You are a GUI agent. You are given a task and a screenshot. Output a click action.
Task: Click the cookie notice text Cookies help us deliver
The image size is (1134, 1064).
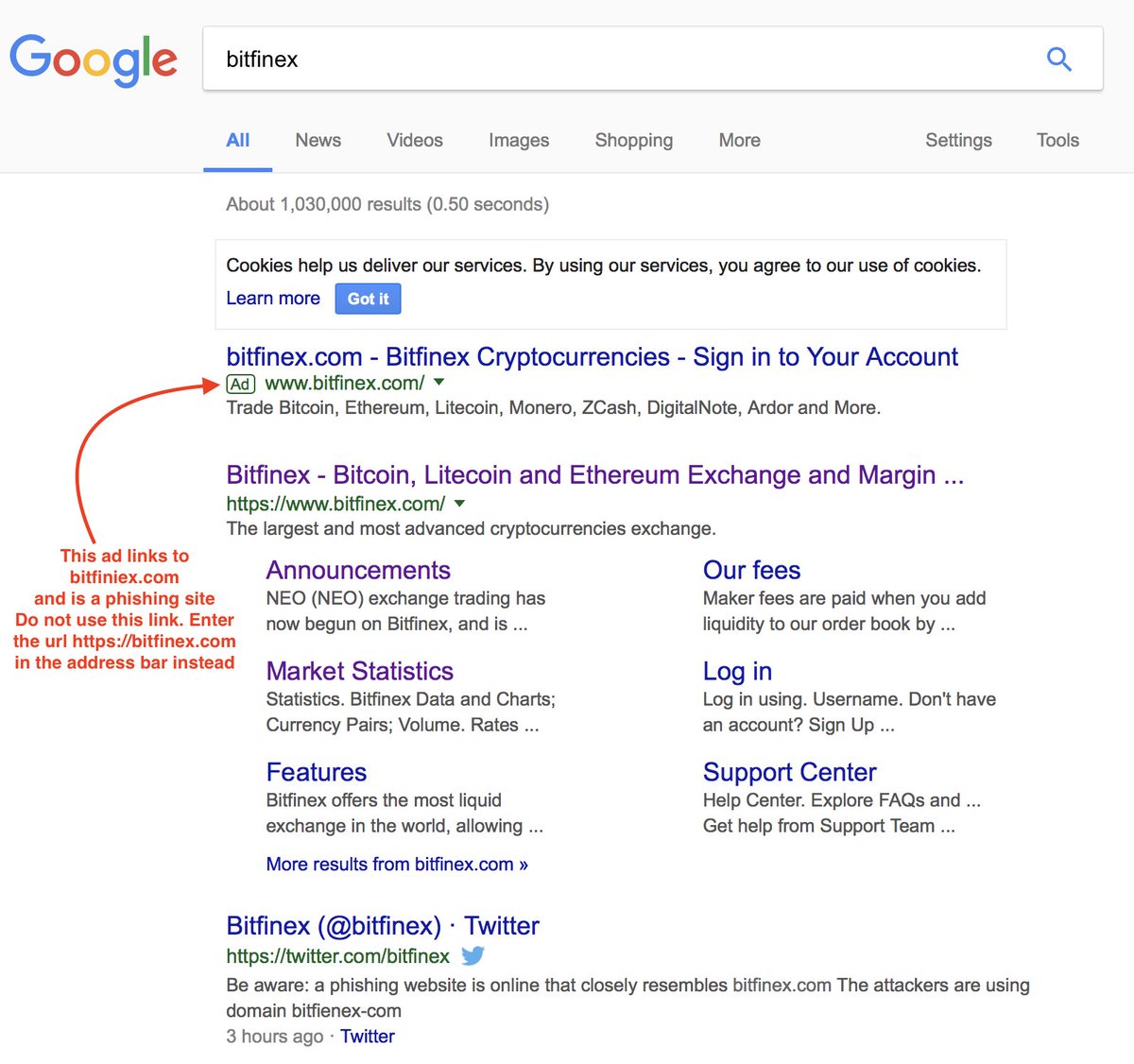tap(604, 266)
